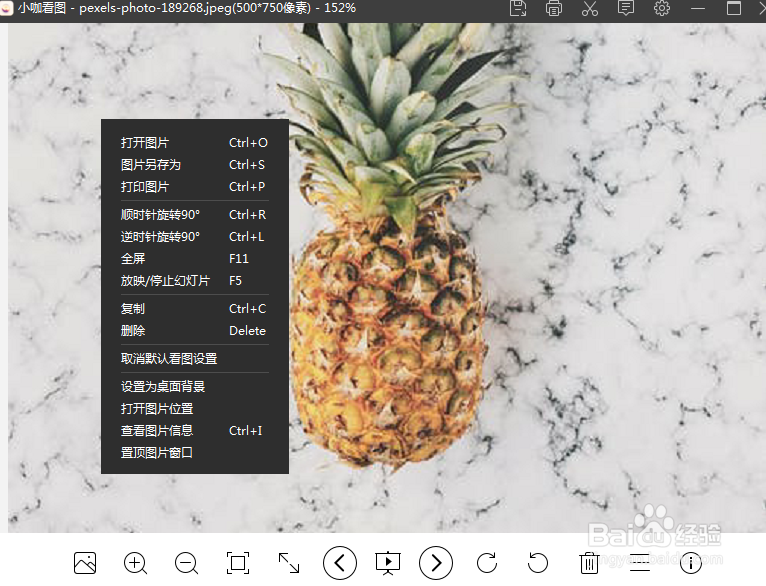This screenshot has height=586, width=766.
Task: Go to next image arrow
Action: coord(436,563)
